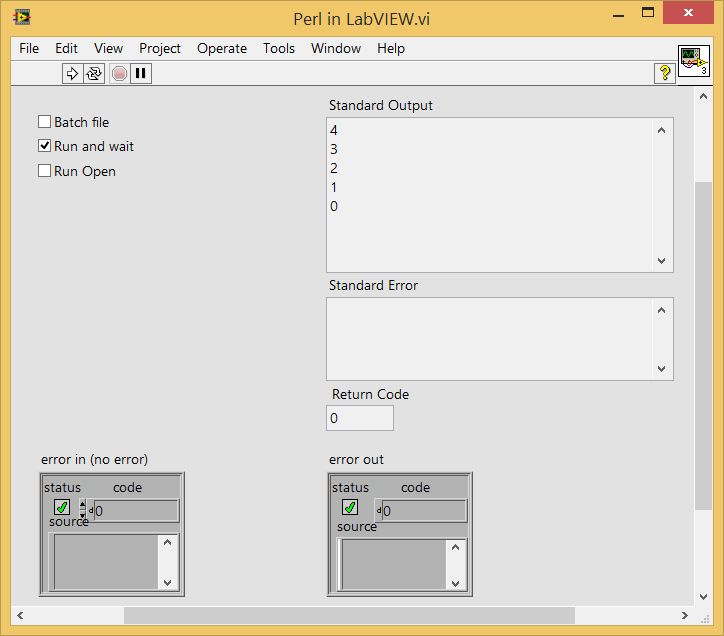Image resolution: width=724 pixels, height=636 pixels.
Task: Click window vertical scroll down arrow
Action: click(x=703, y=596)
